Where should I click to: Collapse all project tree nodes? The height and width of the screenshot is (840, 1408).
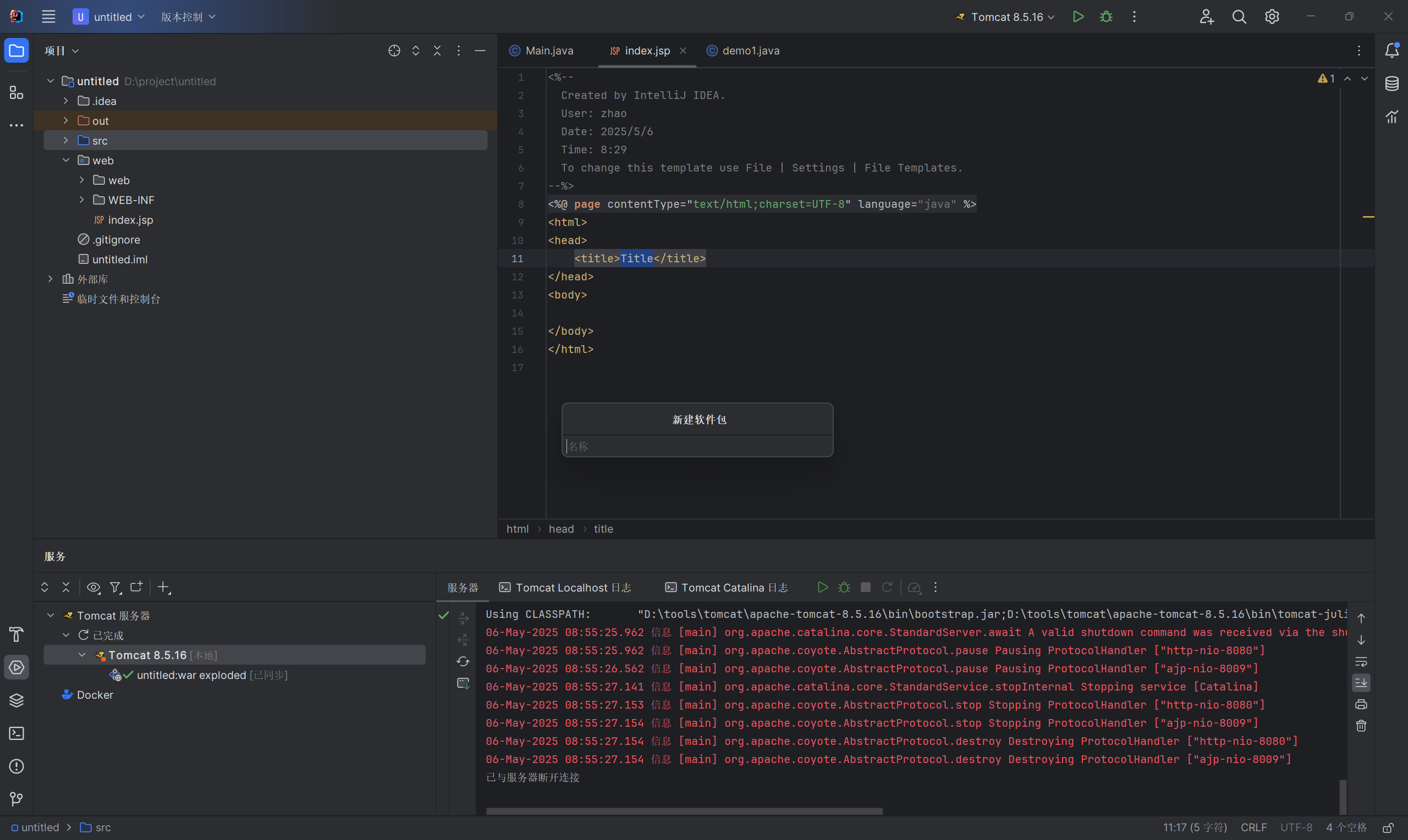pos(437,51)
